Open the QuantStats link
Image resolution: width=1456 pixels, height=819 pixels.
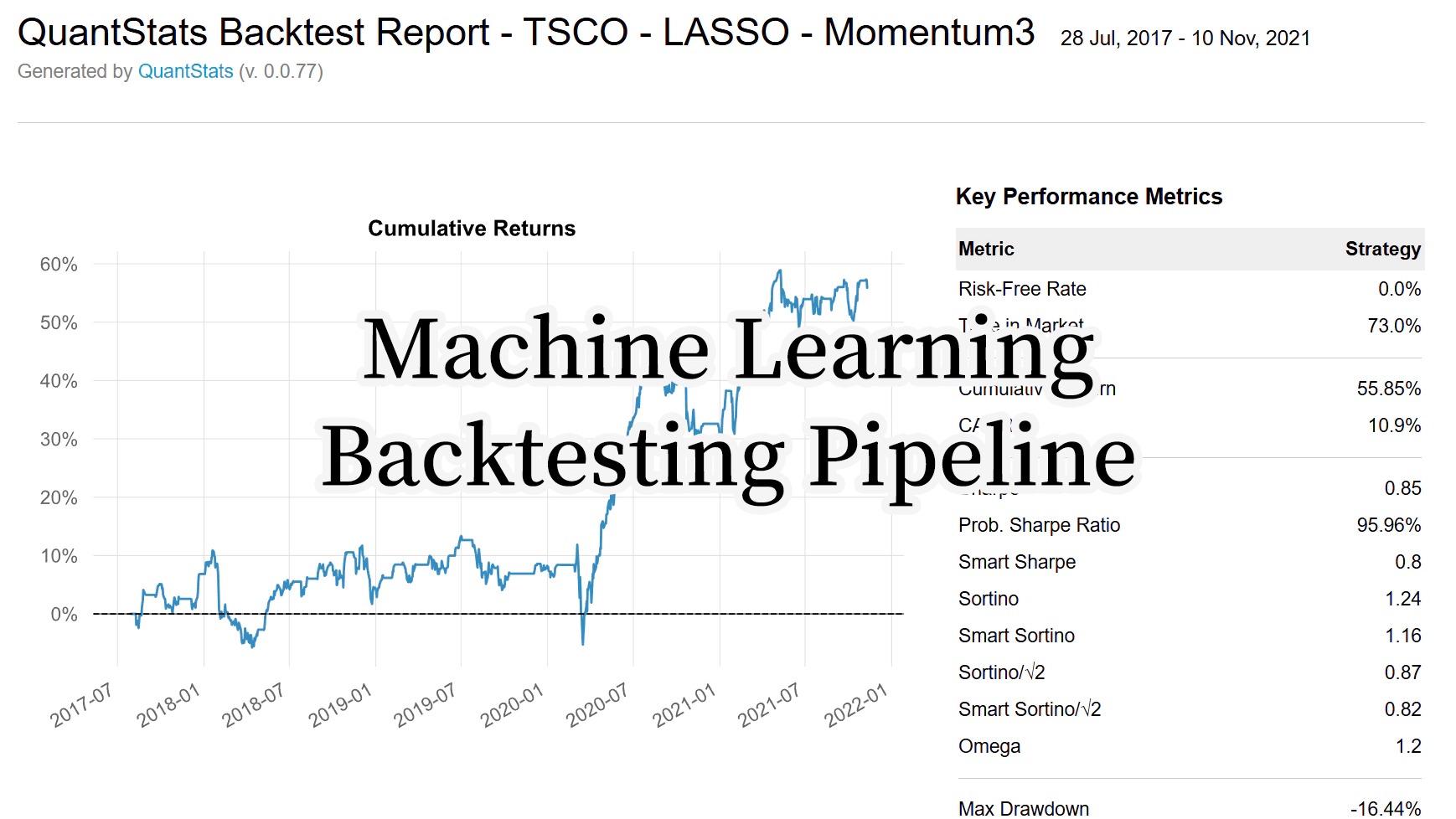tap(185, 71)
